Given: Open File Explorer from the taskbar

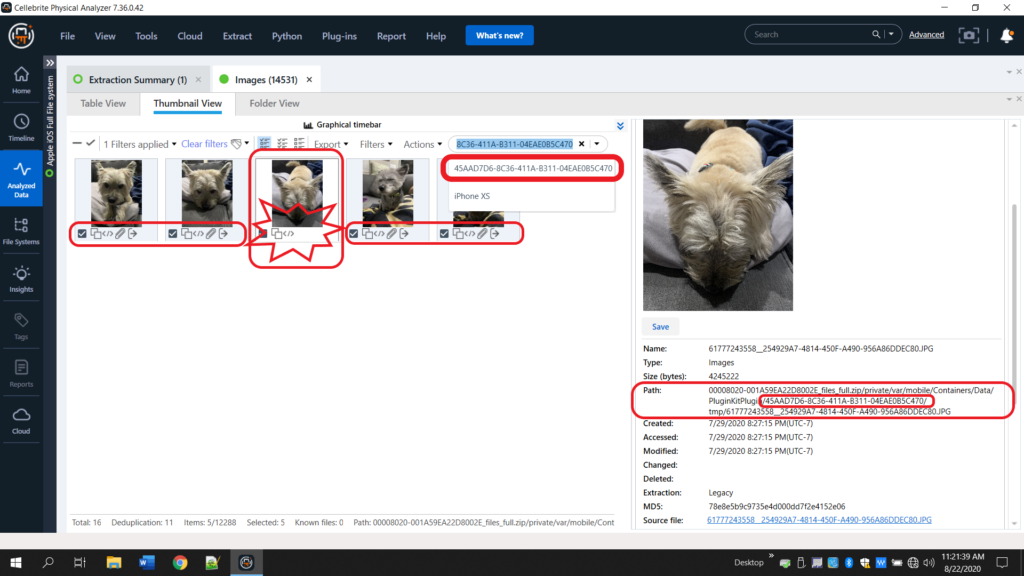Looking at the screenshot, I should [114, 562].
